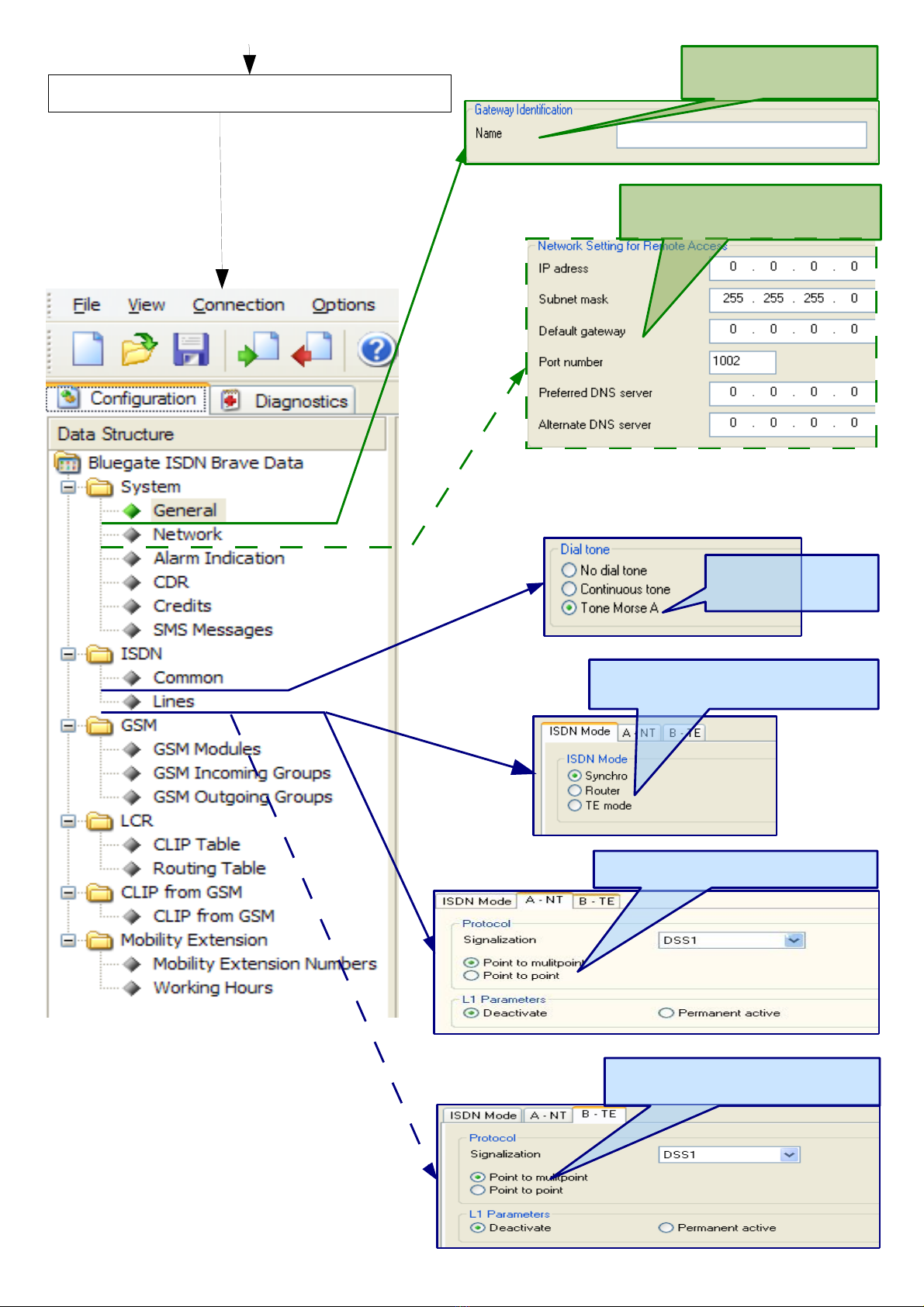Viewport: 924px width, 1307px height.
Task: Open the Signalization DSS1 dropdown in A-NT
Action: tap(794, 940)
